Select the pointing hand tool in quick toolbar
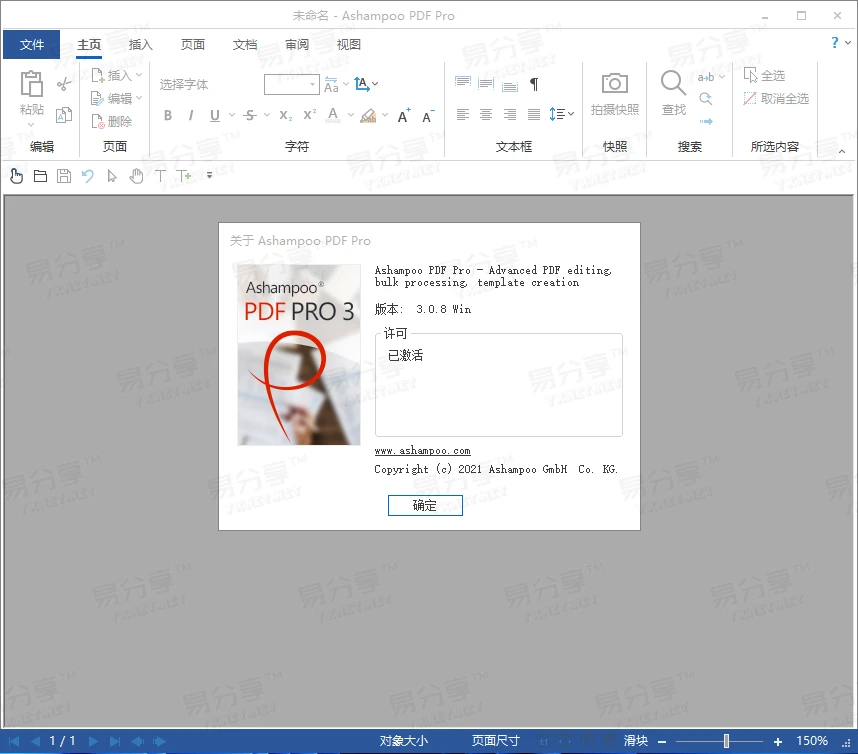Image resolution: width=858 pixels, height=754 pixels. point(16,176)
